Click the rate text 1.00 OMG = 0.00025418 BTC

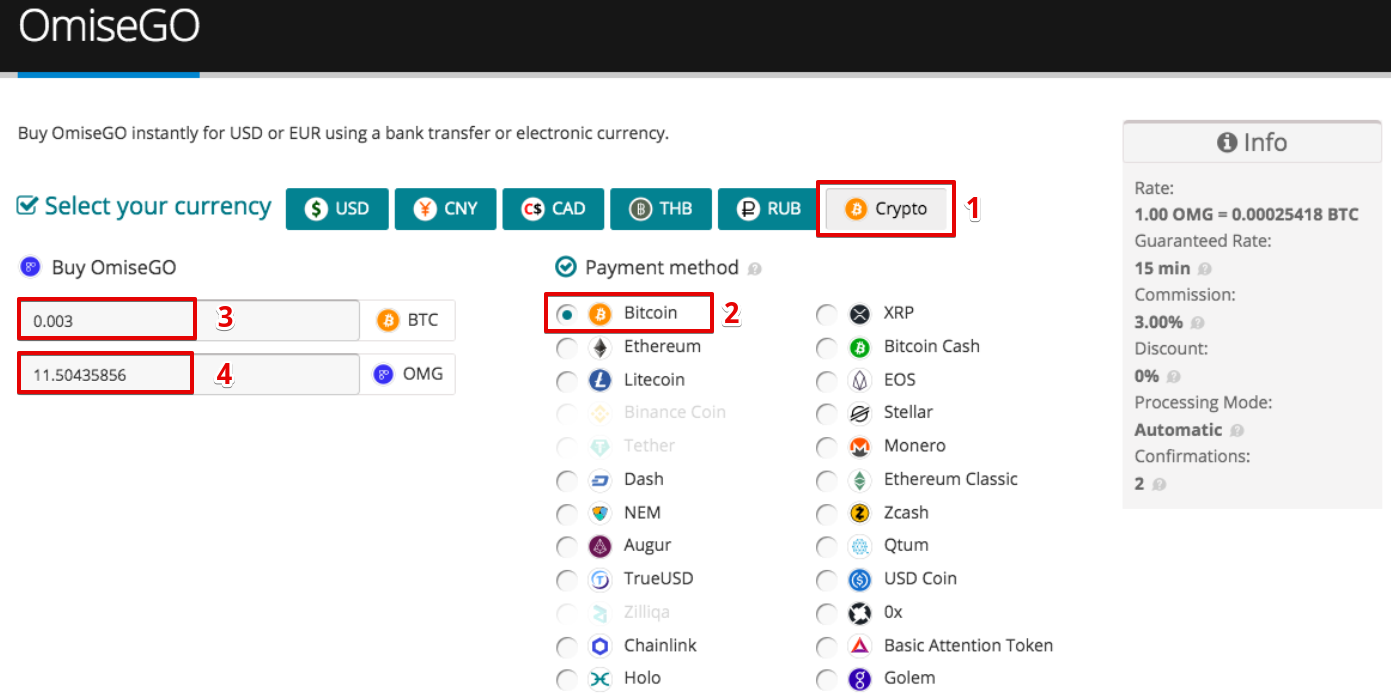coord(1246,215)
